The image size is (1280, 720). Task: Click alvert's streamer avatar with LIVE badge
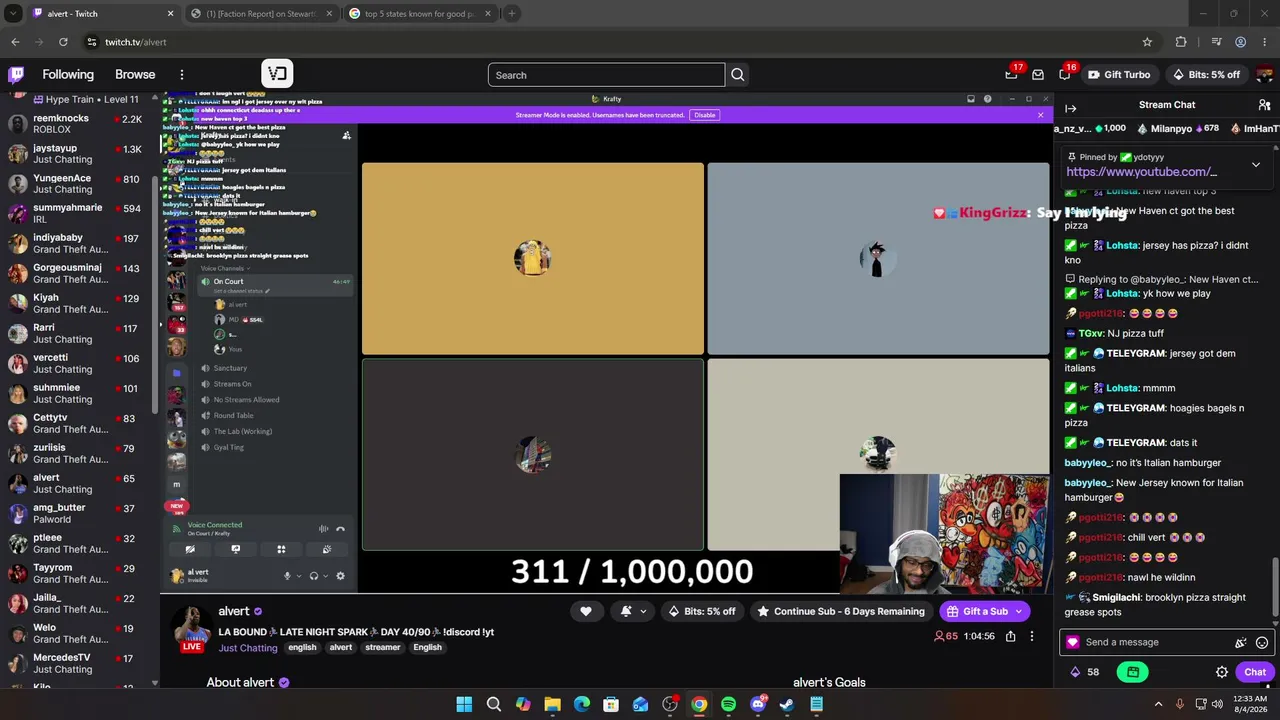191,629
